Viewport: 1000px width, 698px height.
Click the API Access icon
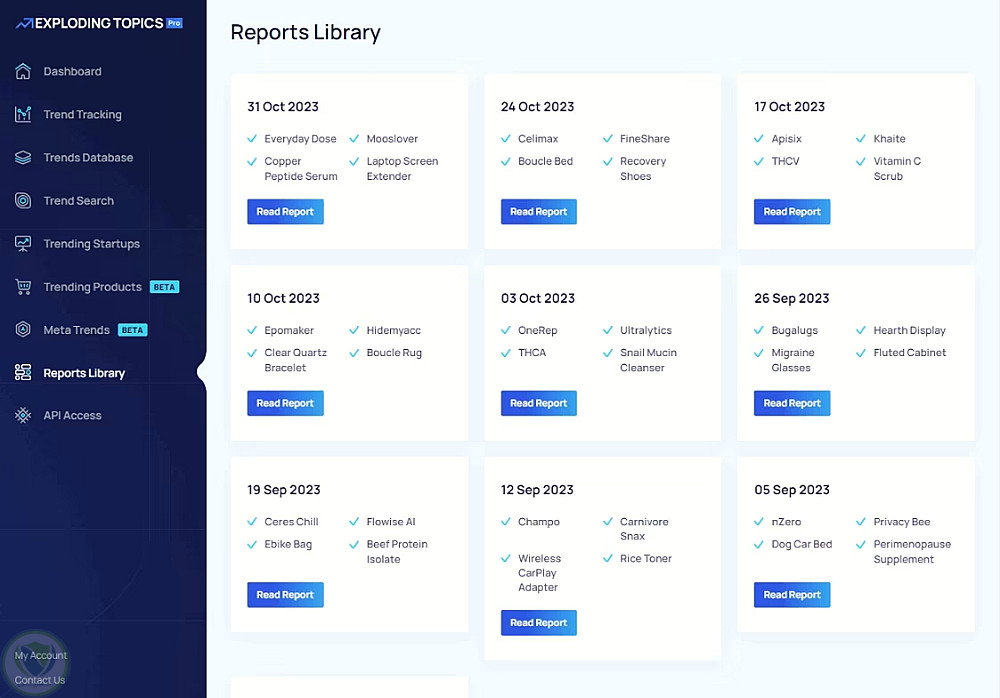point(23,415)
